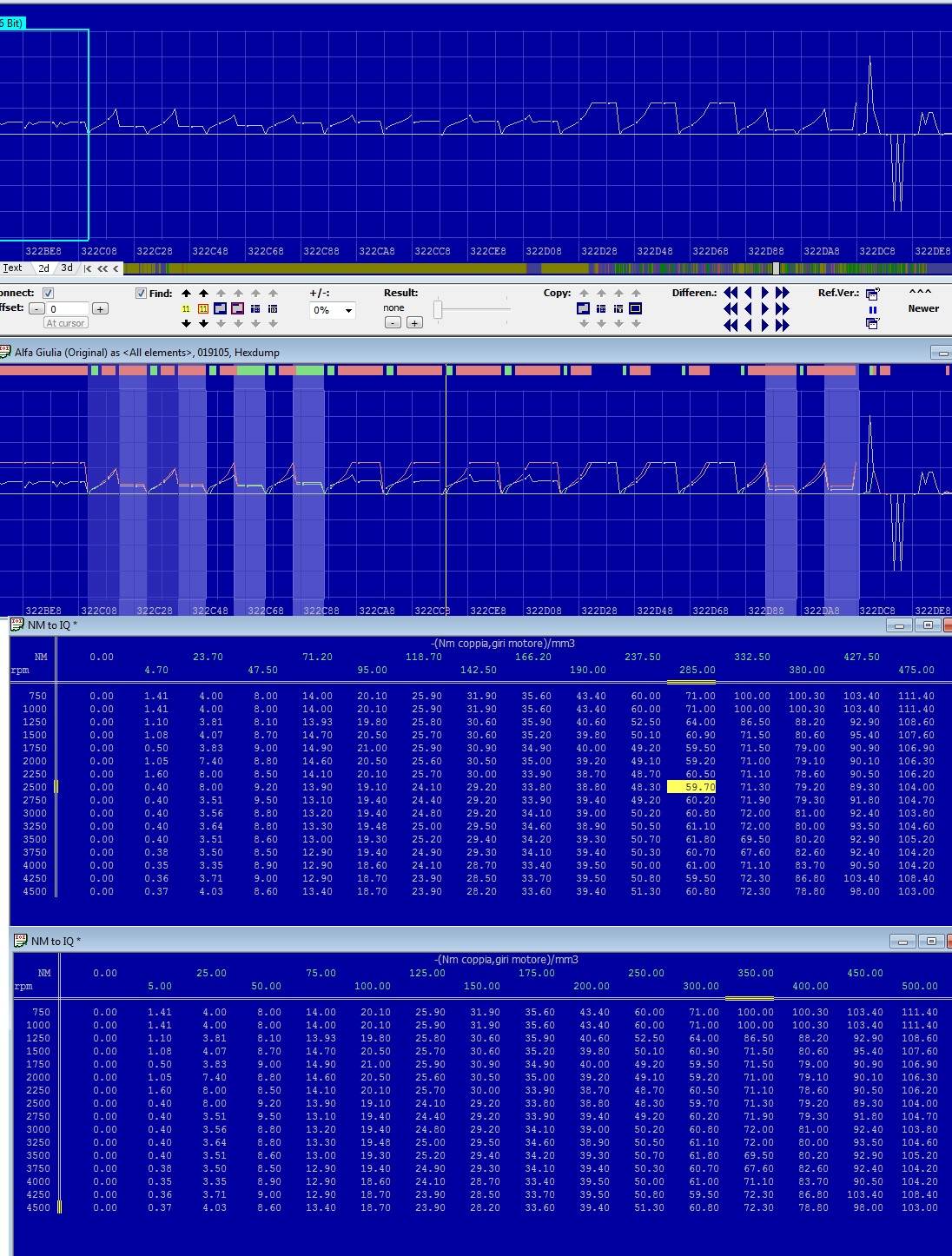The height and width of the screenshot is (1256, 952).
Task: Click the top Ref.Ver. window icon
Action: pyautogui.click(x=872, y=294)
